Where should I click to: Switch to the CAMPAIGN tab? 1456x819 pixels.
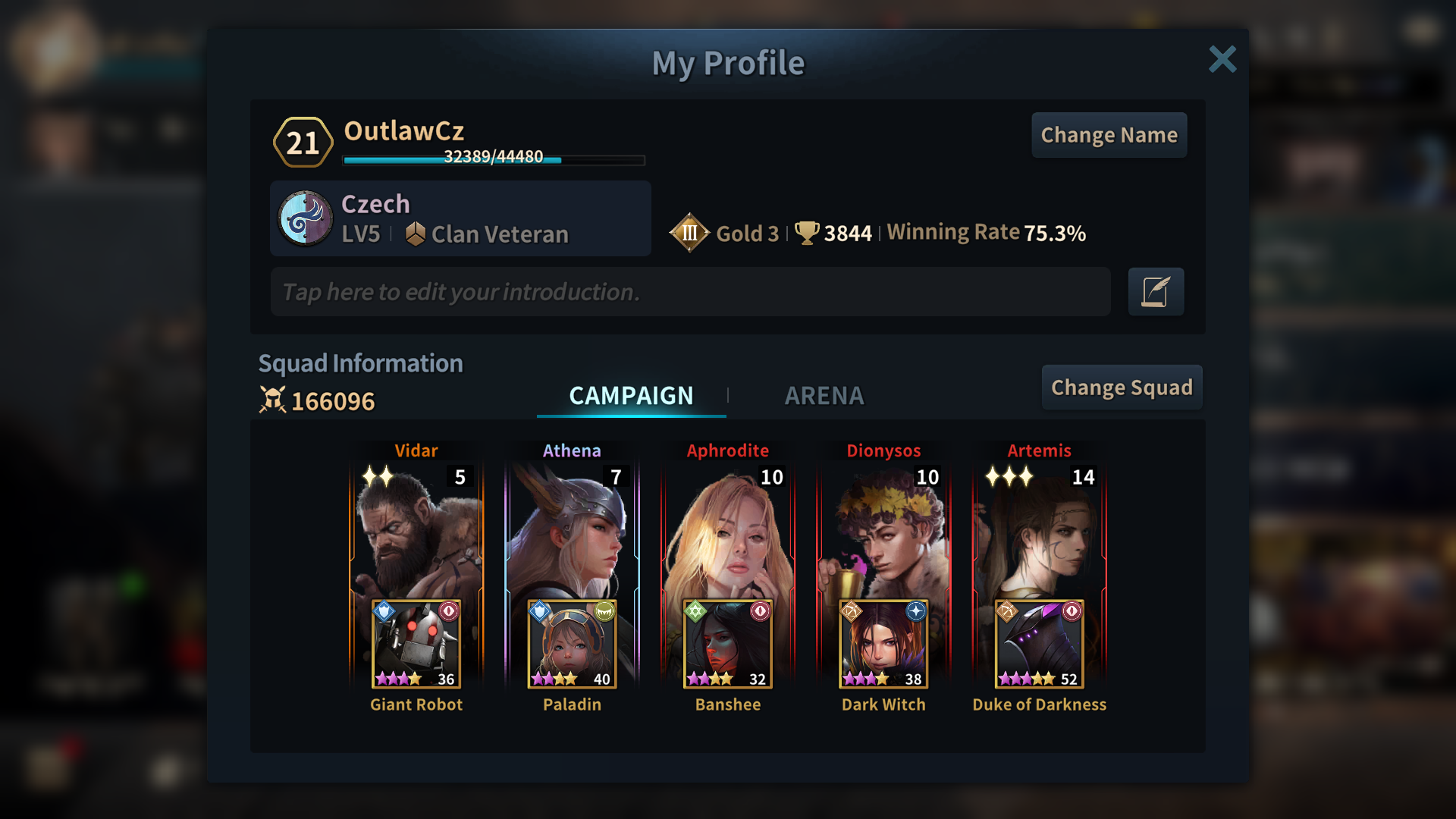631,396
